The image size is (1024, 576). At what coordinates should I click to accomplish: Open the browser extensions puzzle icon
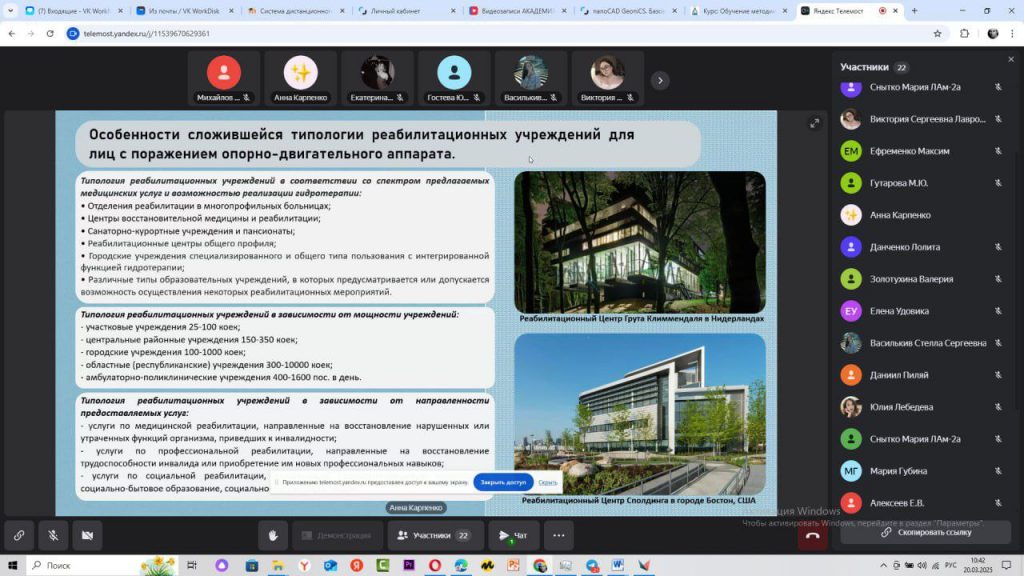coord(965,33)
